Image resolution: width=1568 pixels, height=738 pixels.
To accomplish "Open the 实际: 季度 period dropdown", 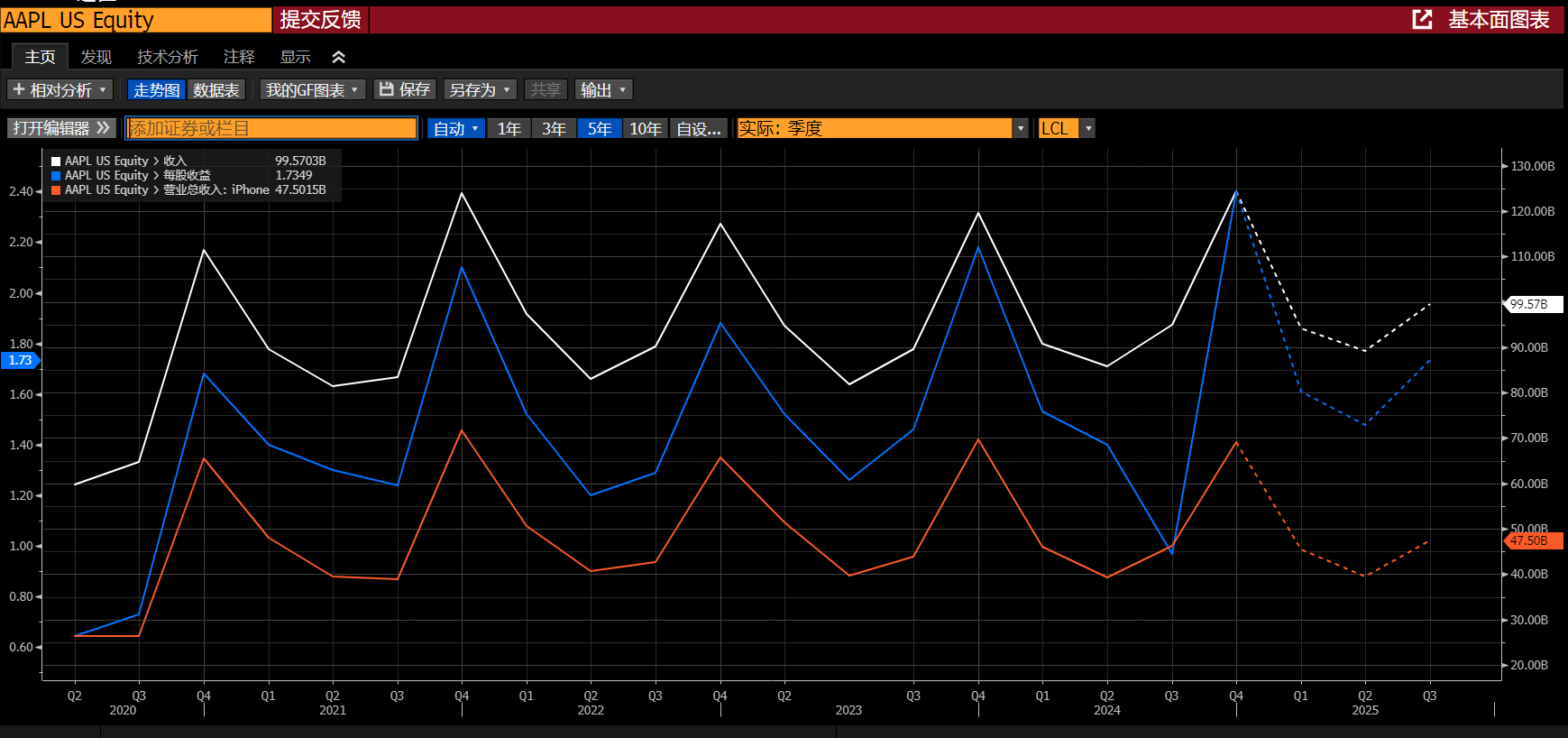I will 1020,129.
